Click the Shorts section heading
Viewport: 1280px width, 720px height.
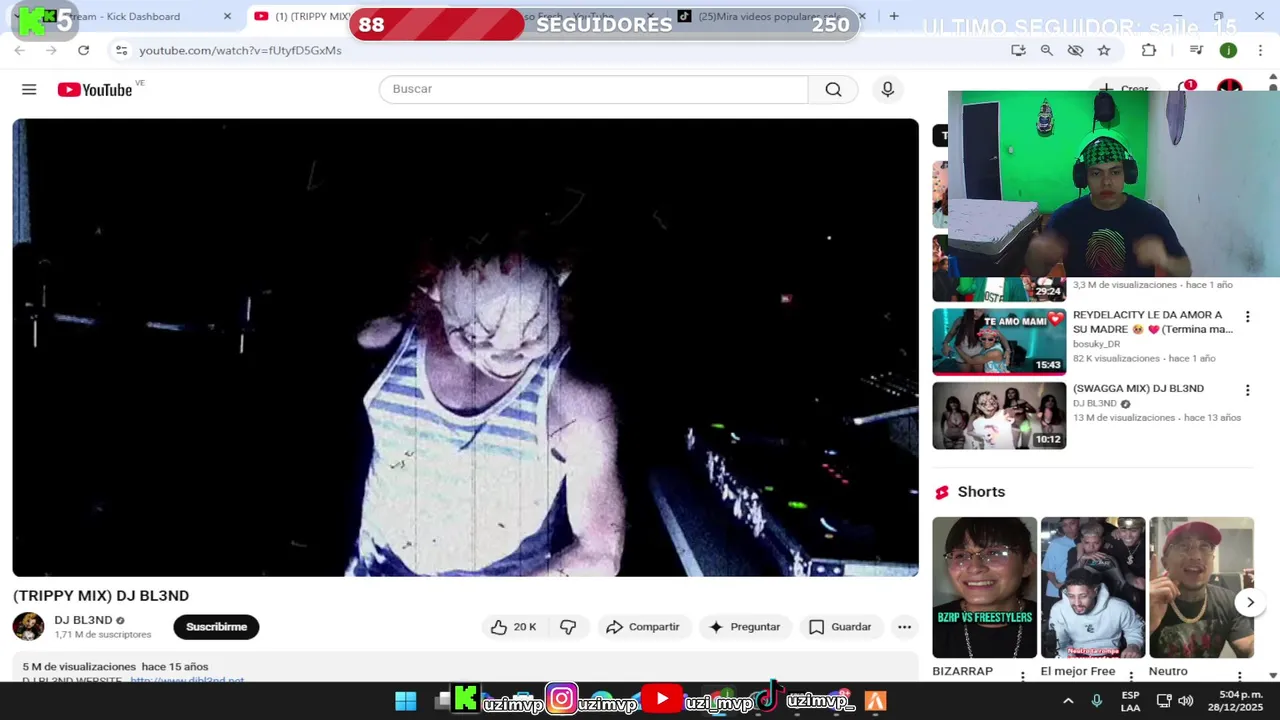tap(981, 492)
